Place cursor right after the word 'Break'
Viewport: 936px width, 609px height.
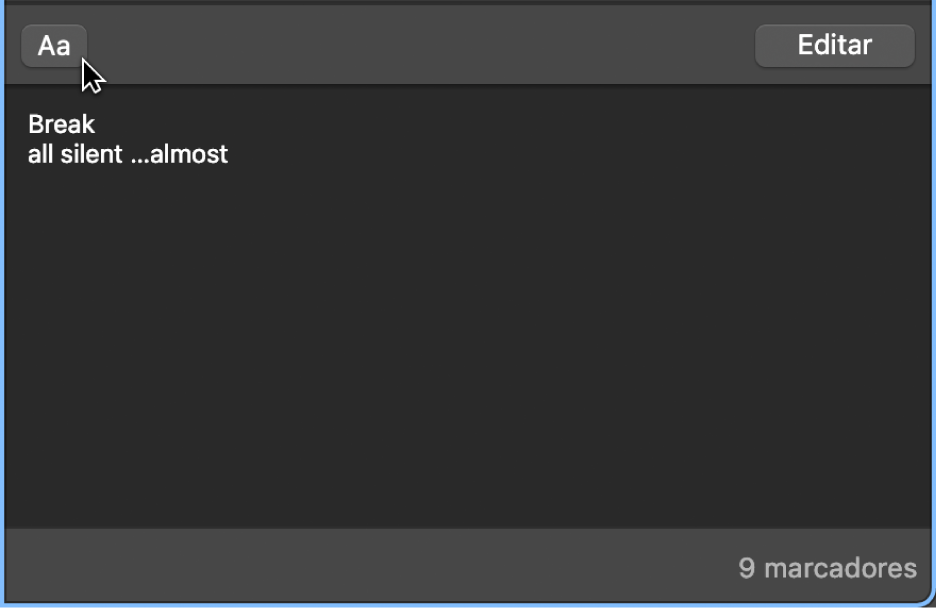coord(97,124)
